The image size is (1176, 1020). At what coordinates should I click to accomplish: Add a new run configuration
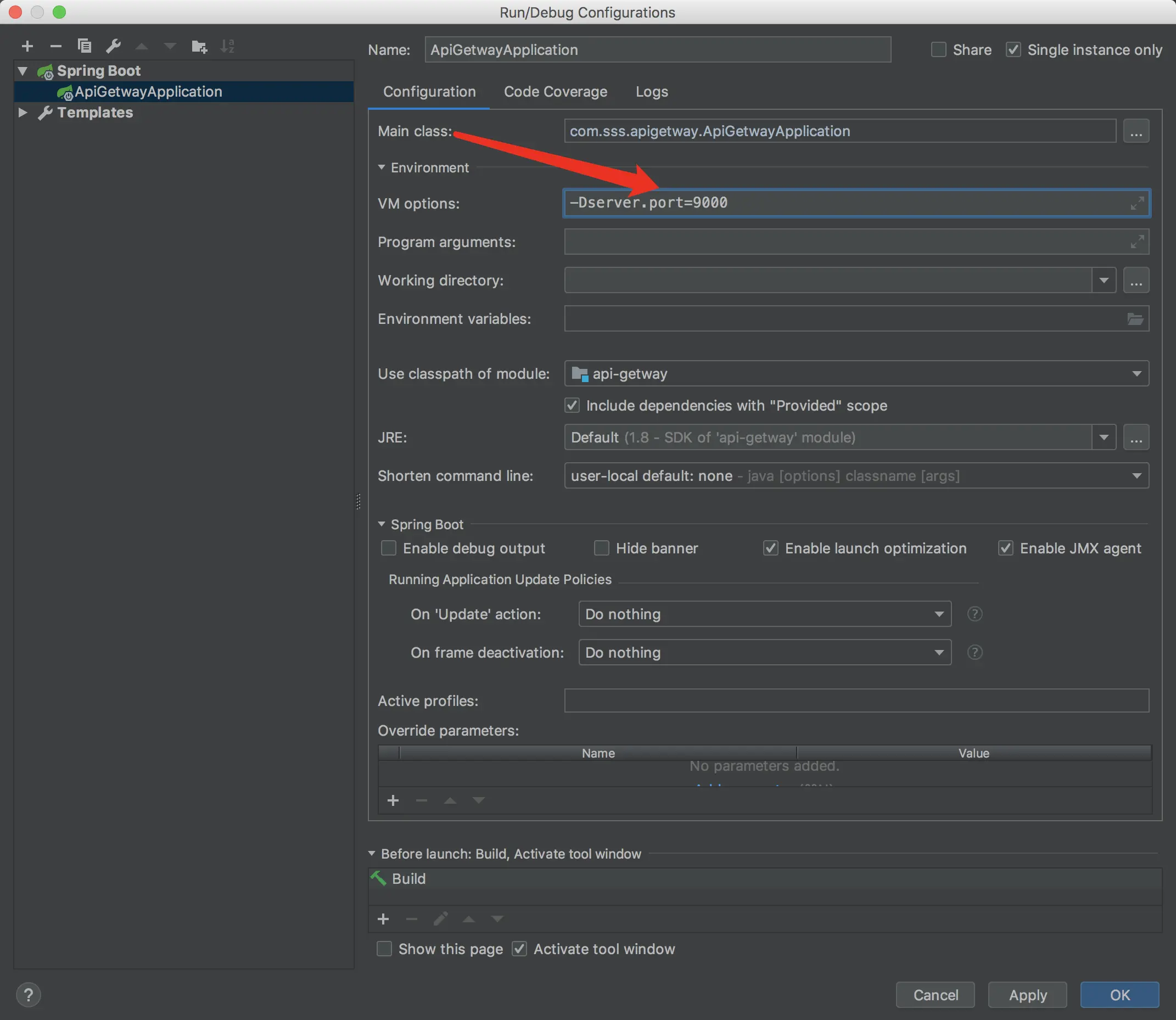point(27,46)
